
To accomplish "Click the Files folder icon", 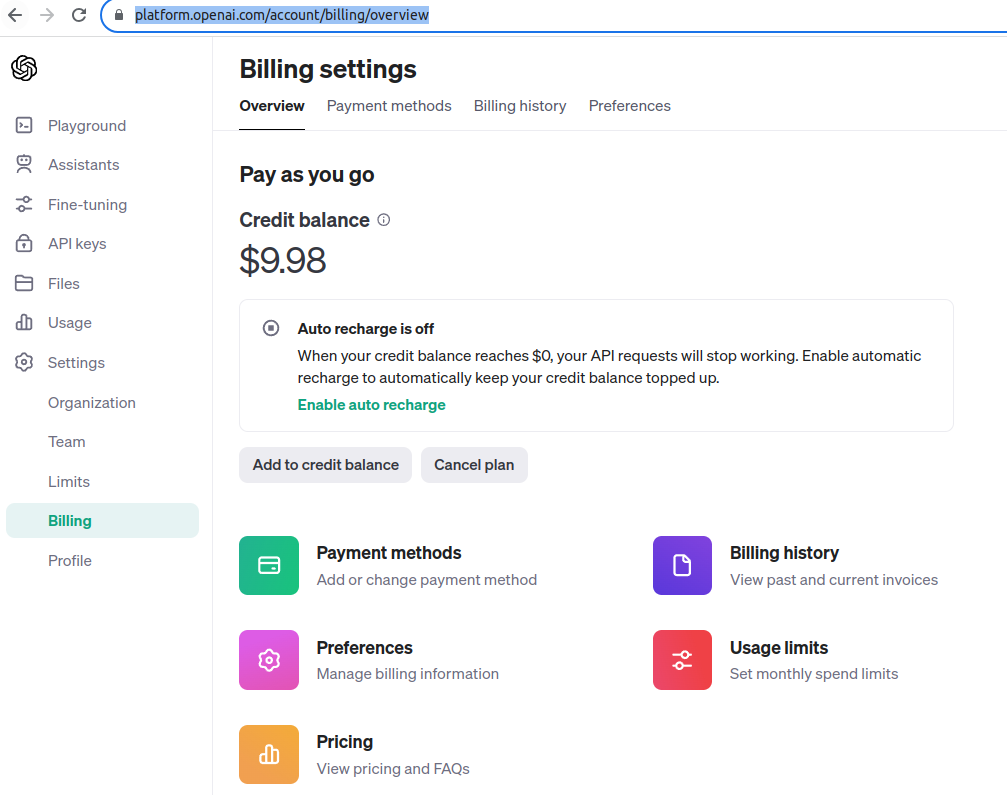I will pos(24,283).
